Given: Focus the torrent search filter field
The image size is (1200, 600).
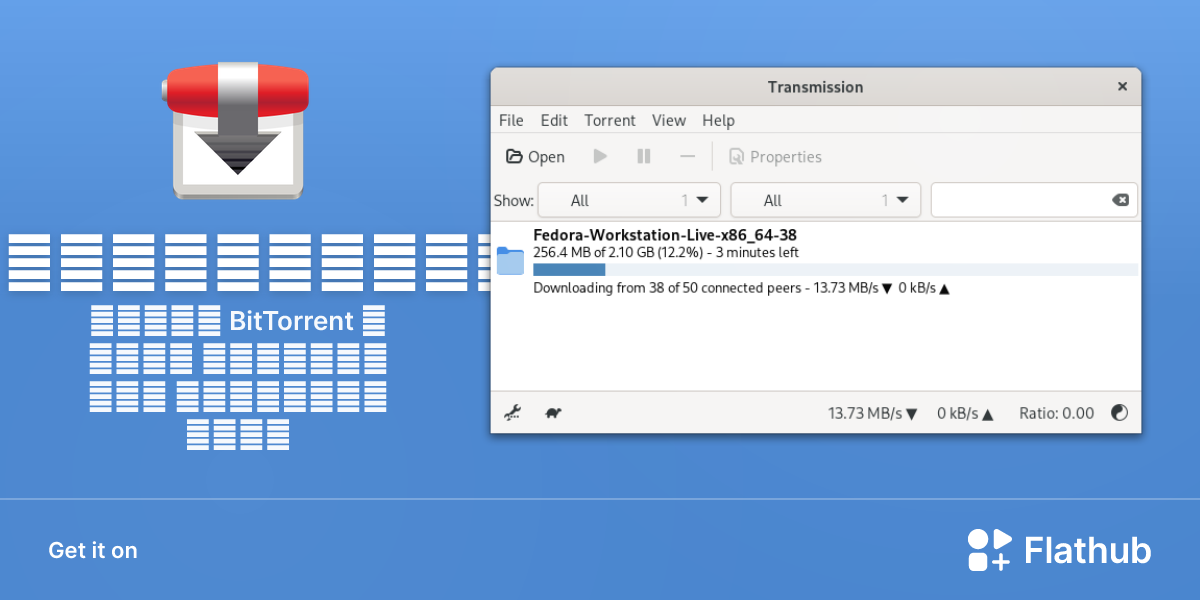Looking at the screenshot, I should (1034, 200).
